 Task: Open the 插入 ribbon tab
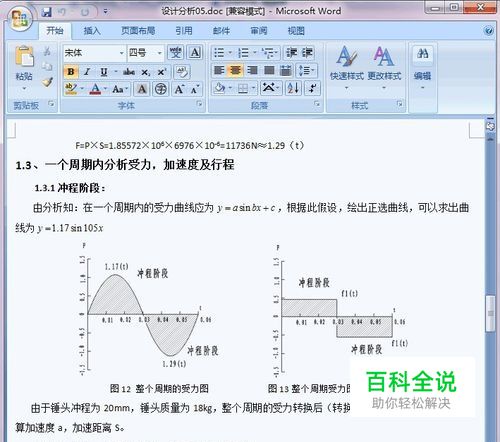point(92,31)
